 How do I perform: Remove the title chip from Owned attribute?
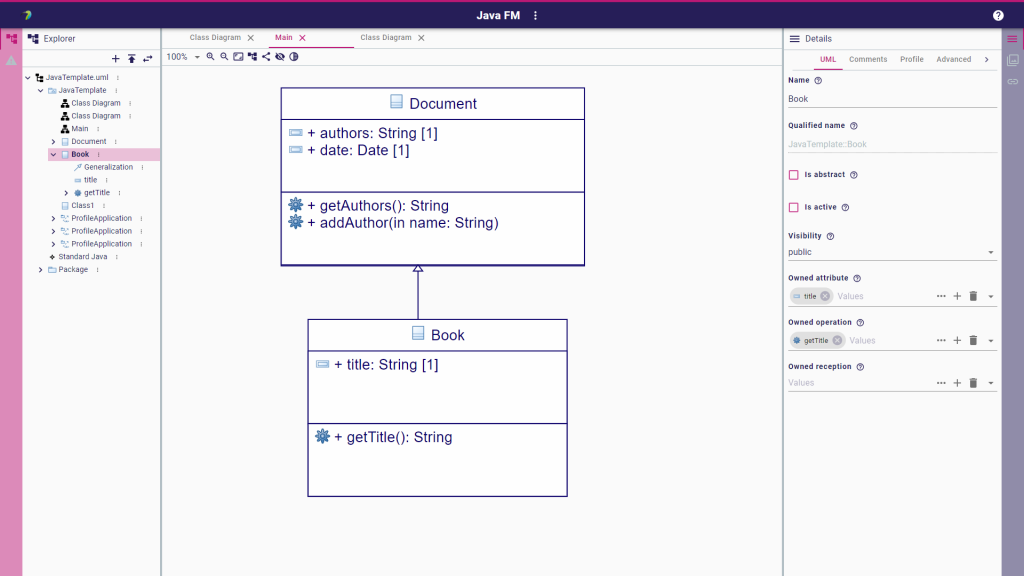pos(825,296)
